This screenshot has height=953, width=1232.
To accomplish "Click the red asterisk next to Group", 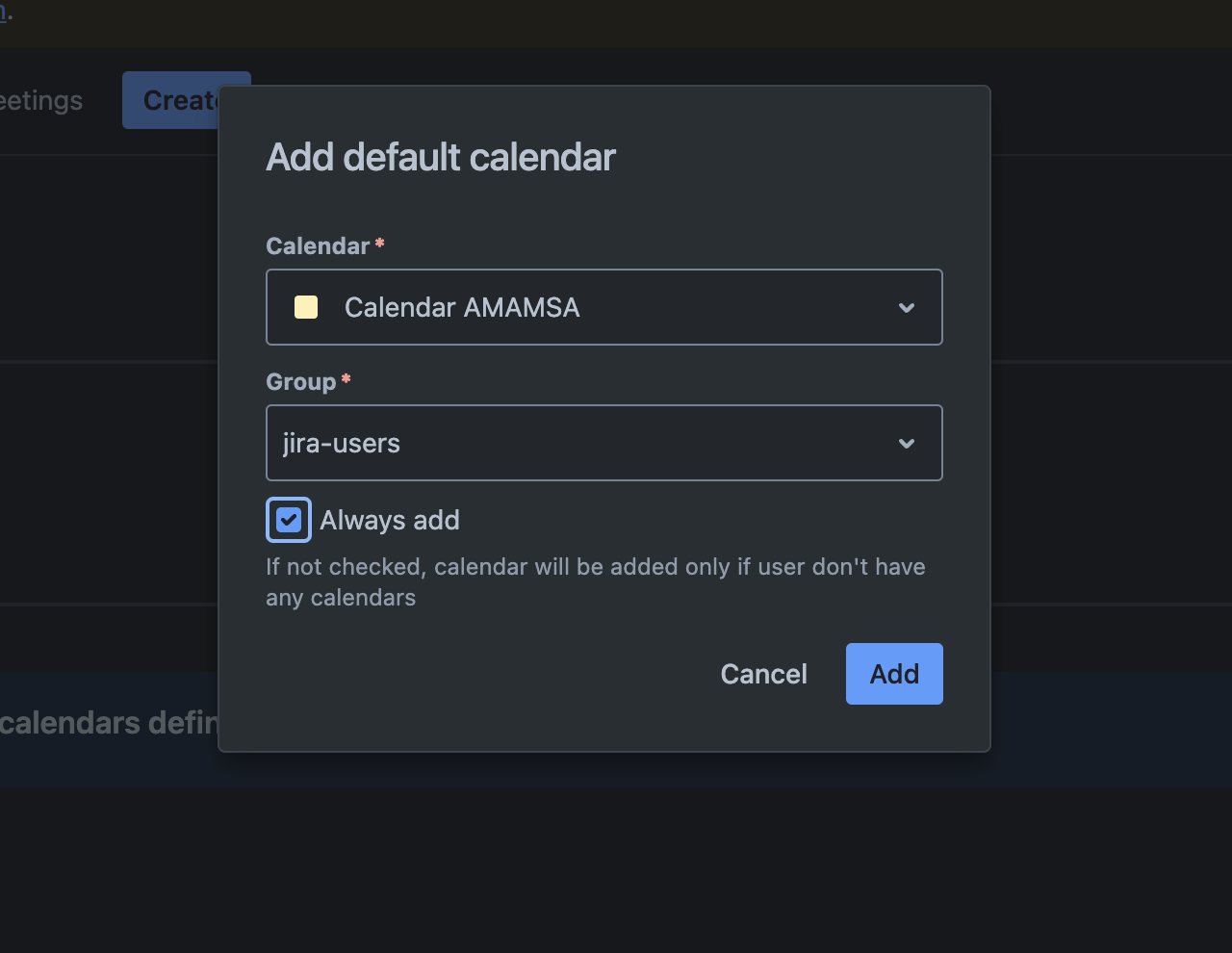I will click(x=346, y=379).
